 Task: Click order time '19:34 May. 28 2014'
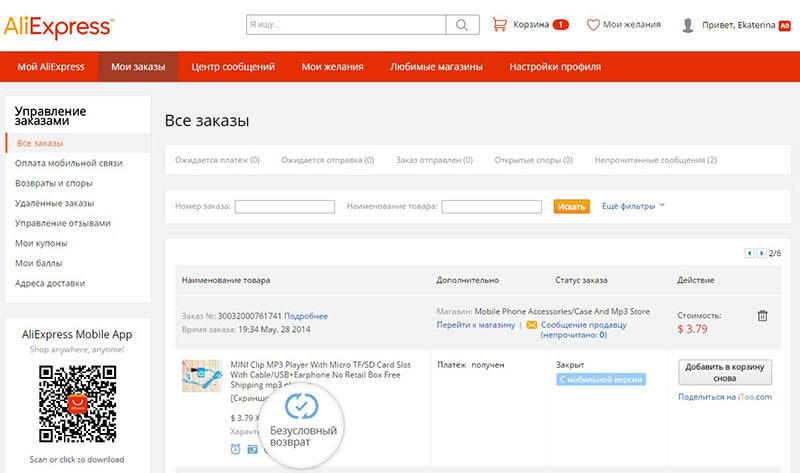point(274,330)
